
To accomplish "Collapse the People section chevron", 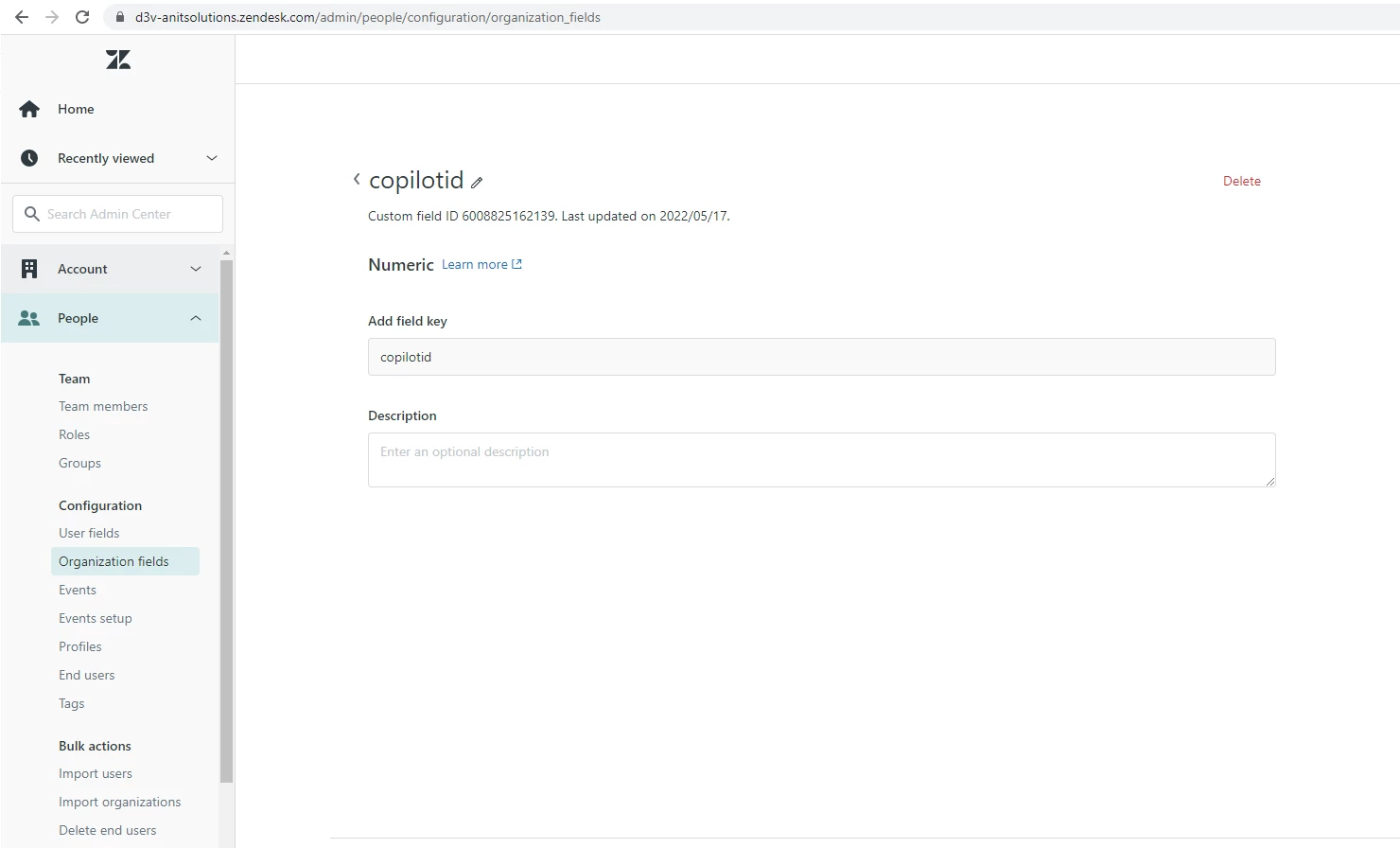I will pyautogui.click(x=196, y=318).
